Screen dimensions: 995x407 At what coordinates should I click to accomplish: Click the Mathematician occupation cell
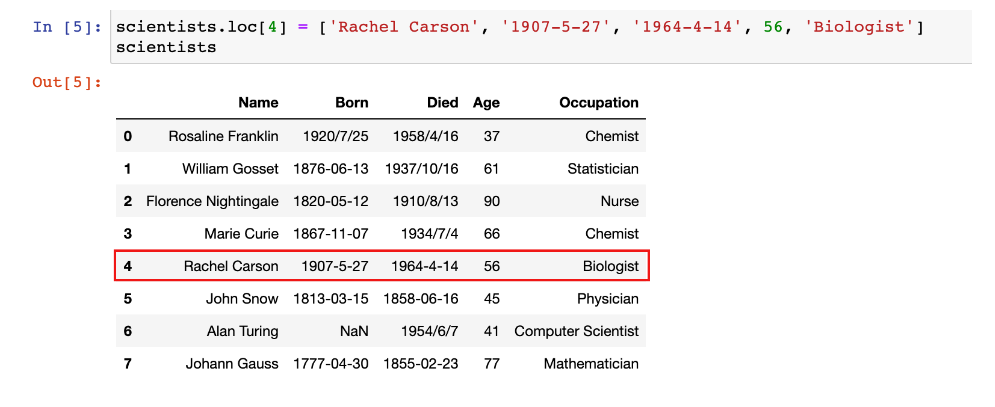591,364
